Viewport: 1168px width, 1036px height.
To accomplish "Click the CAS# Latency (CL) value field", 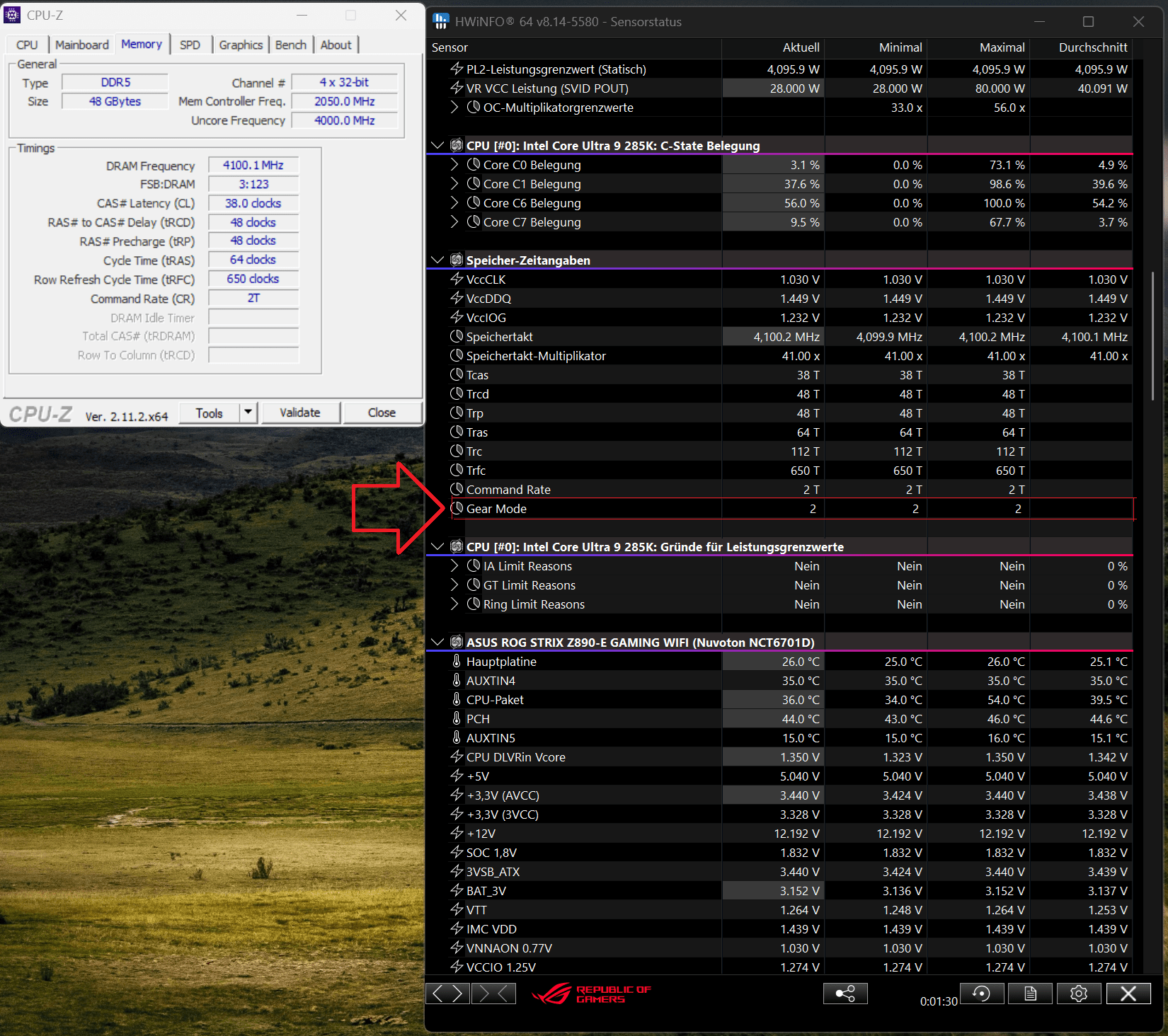I will (x=253, y=203).
